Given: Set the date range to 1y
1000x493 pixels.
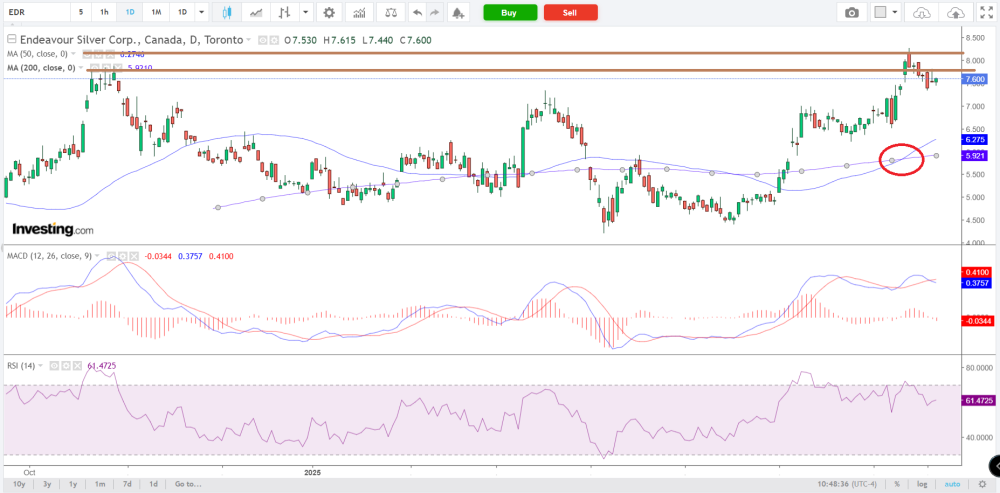Looking at the screenshot, I should 73,484.
